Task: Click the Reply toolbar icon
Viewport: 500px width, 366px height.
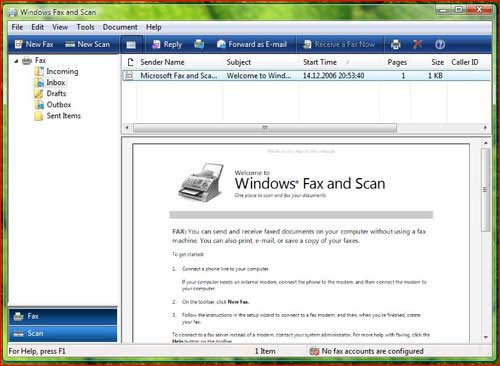Action: [x=167, y=44]
